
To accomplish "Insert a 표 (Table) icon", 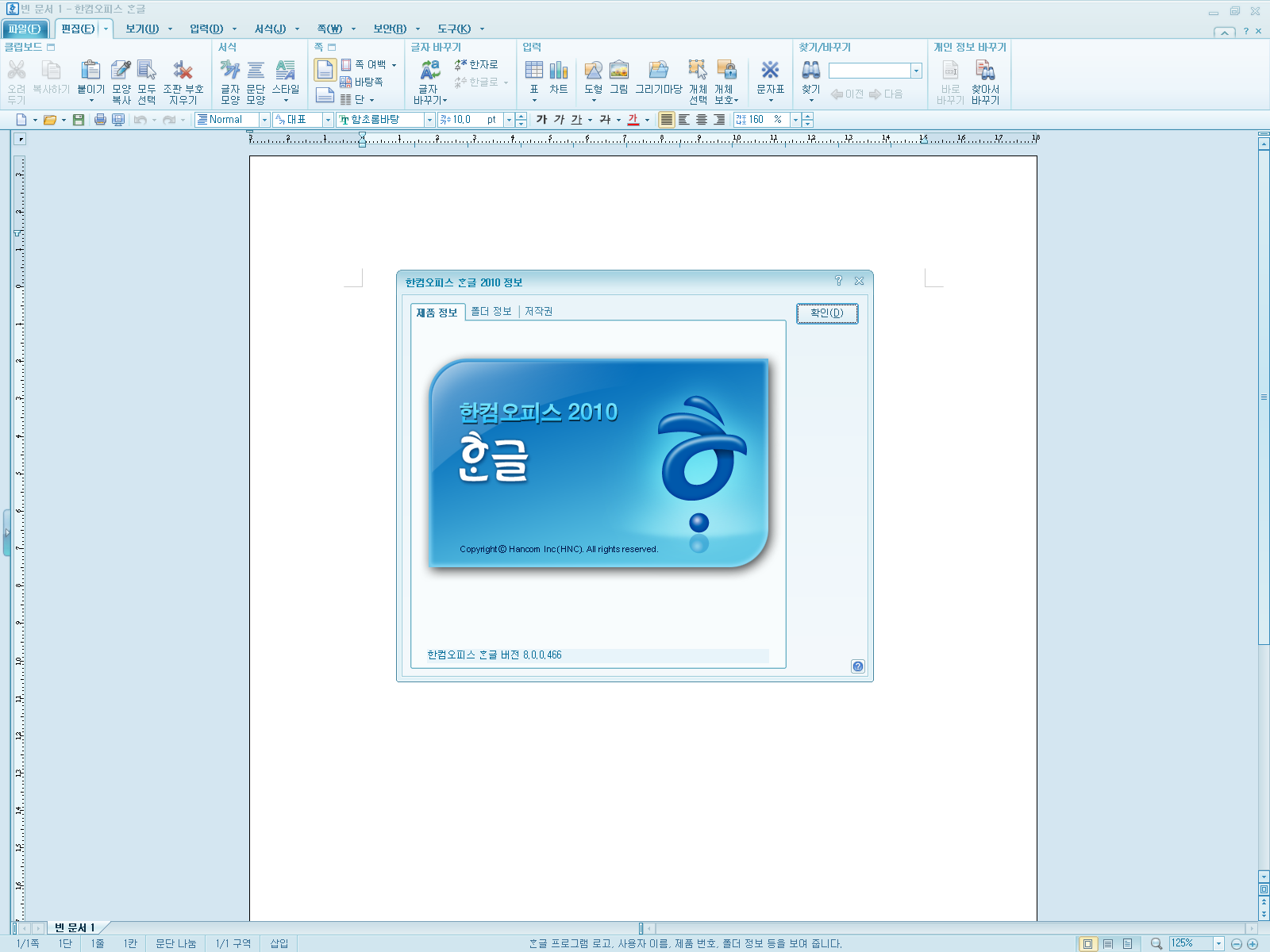I will 534,71.
